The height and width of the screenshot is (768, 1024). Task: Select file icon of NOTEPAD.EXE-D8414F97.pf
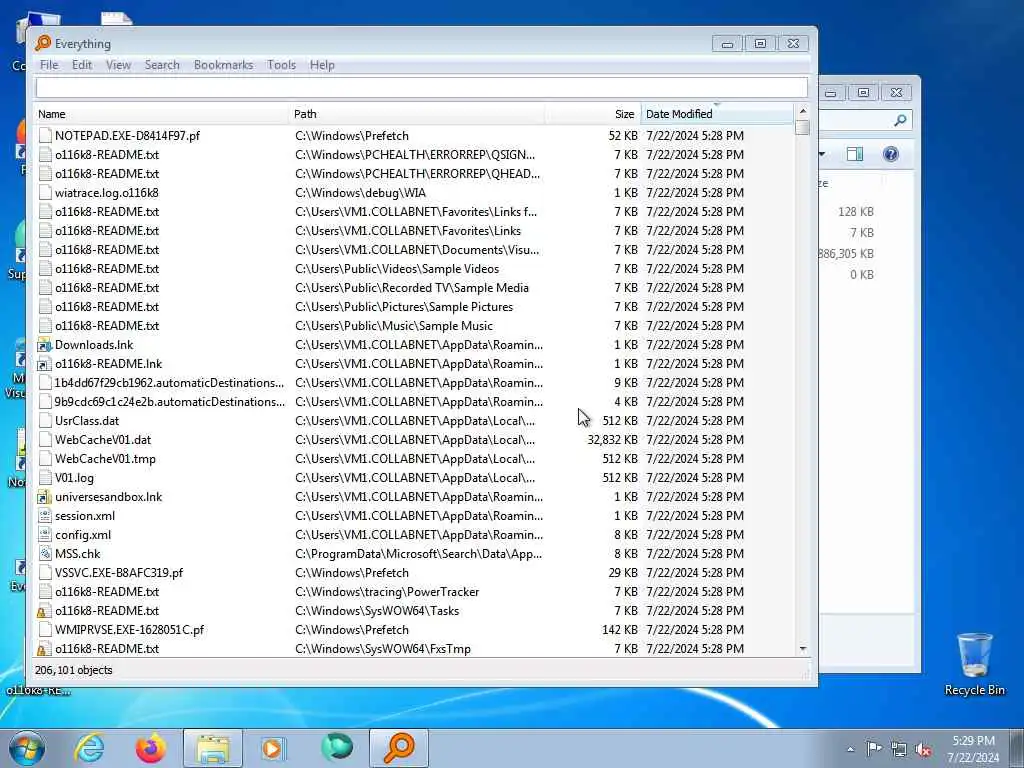44,135
